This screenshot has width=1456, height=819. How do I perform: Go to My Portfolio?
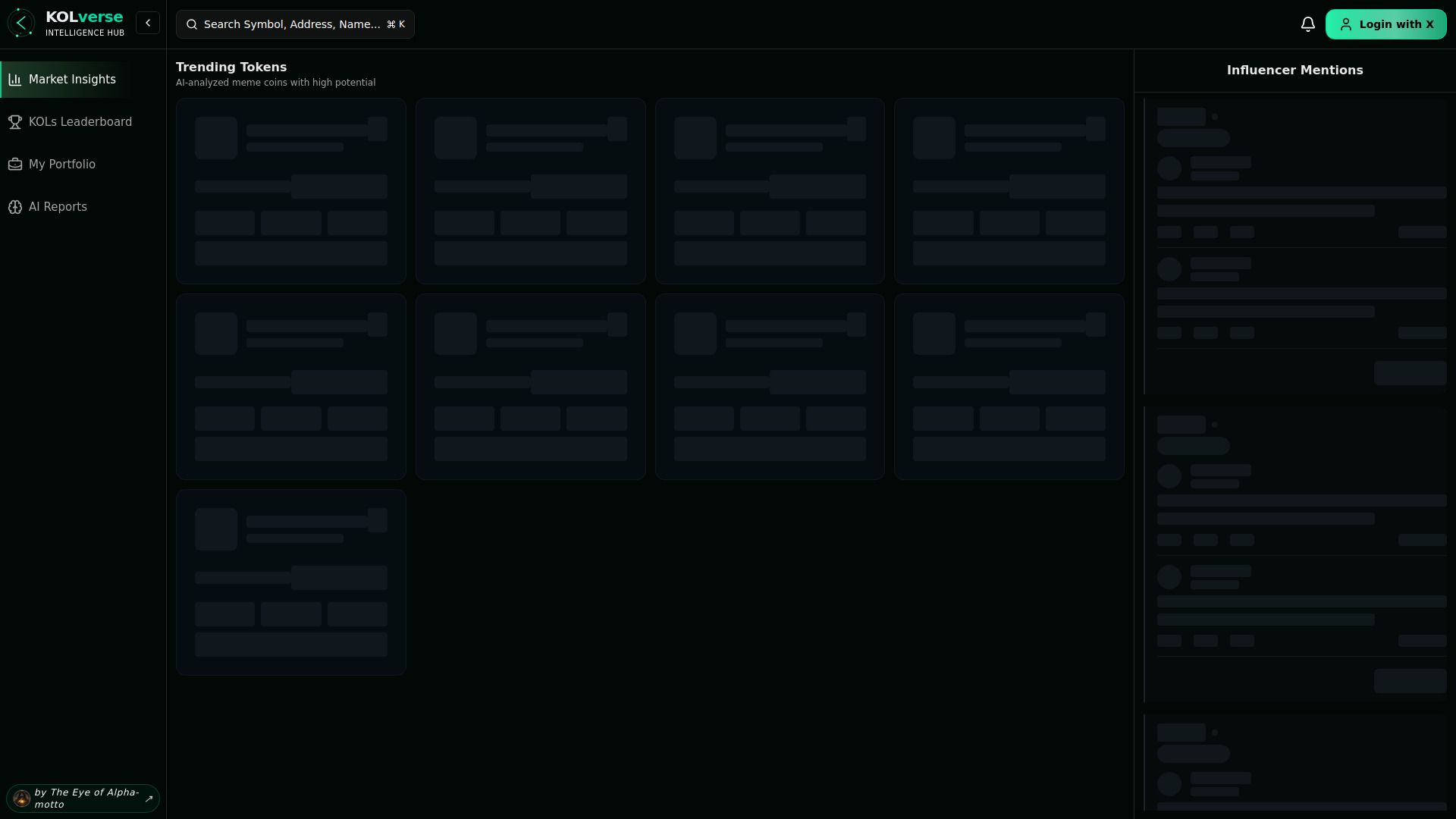click(x=61, y=165)
